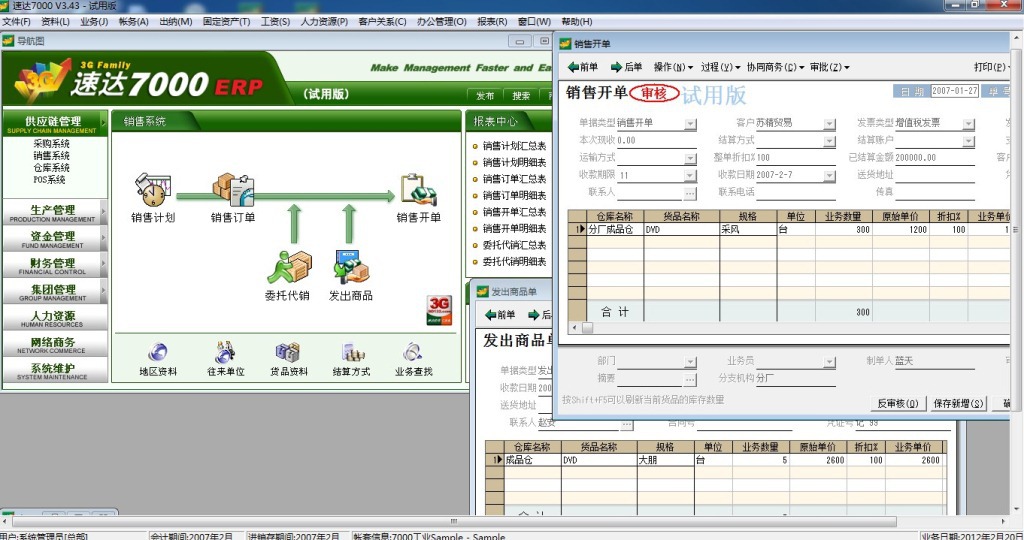Open the 业务(J) menu
The image size is (1024, 540).
pyautogui.click(x=94, y=22)
